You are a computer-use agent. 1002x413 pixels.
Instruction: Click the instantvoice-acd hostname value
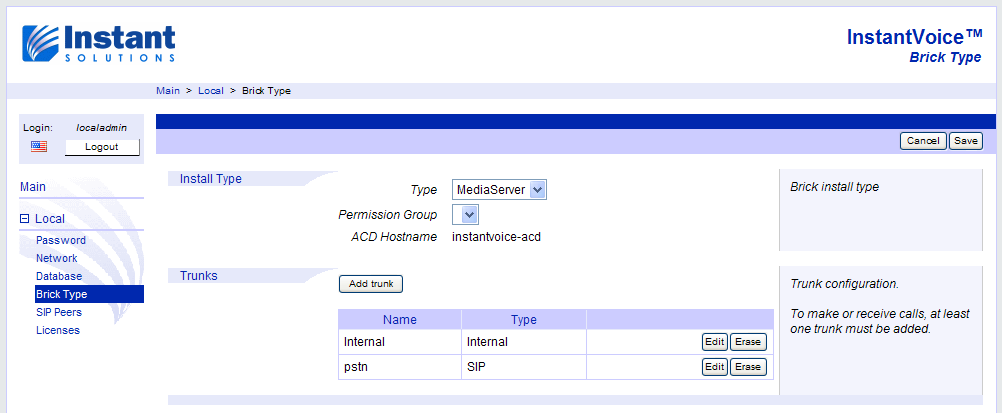click(497, 237)
